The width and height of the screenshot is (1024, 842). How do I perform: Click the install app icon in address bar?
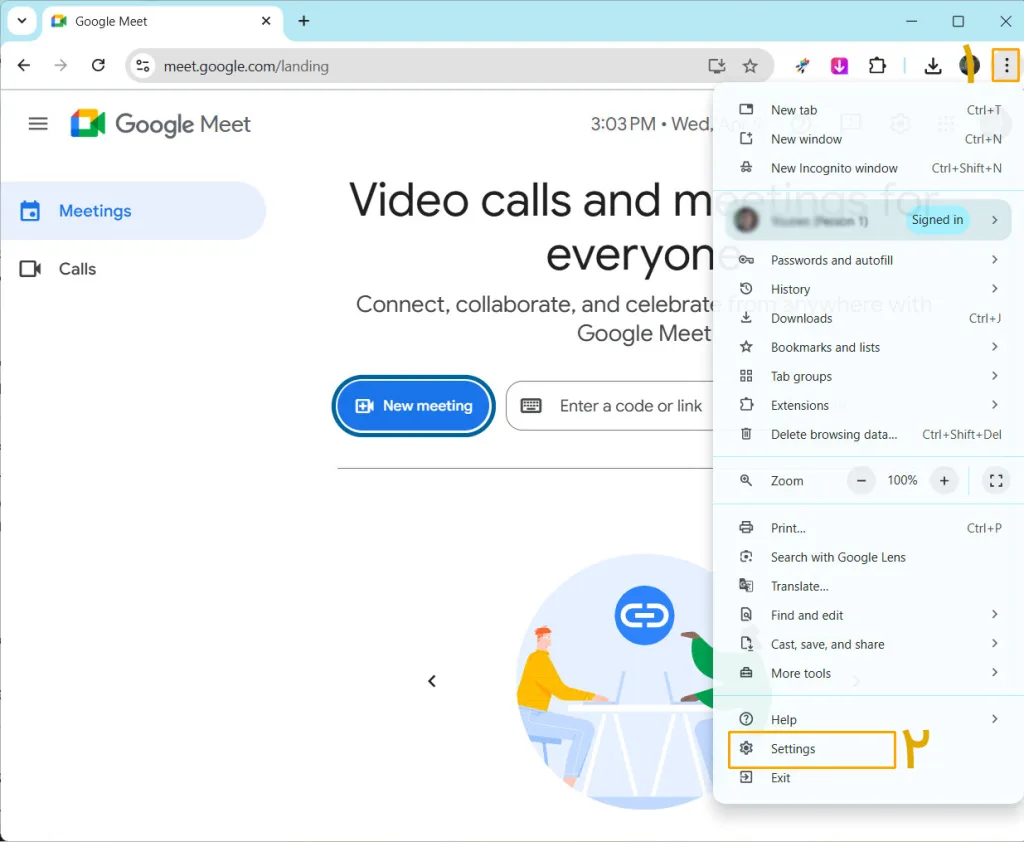tap(716, 66)
